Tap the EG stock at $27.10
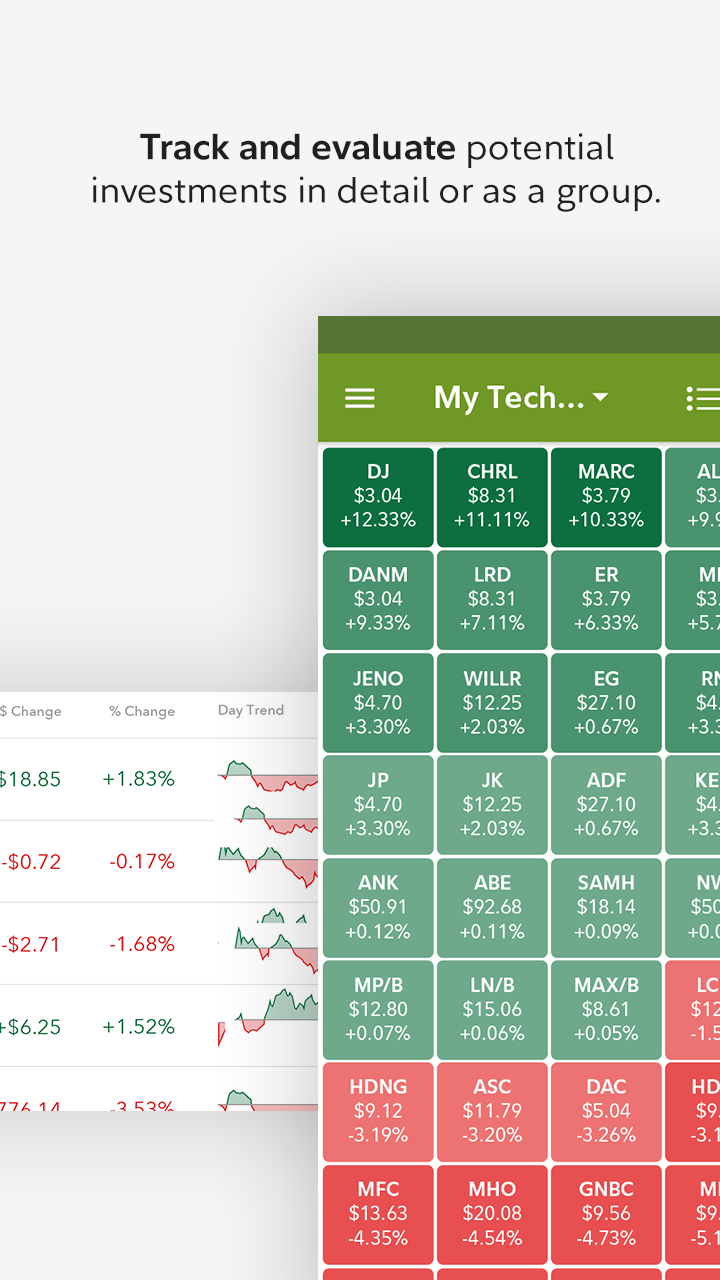Image resolution: width=720 pixels, height=1280 pixels. click(606, 702)
